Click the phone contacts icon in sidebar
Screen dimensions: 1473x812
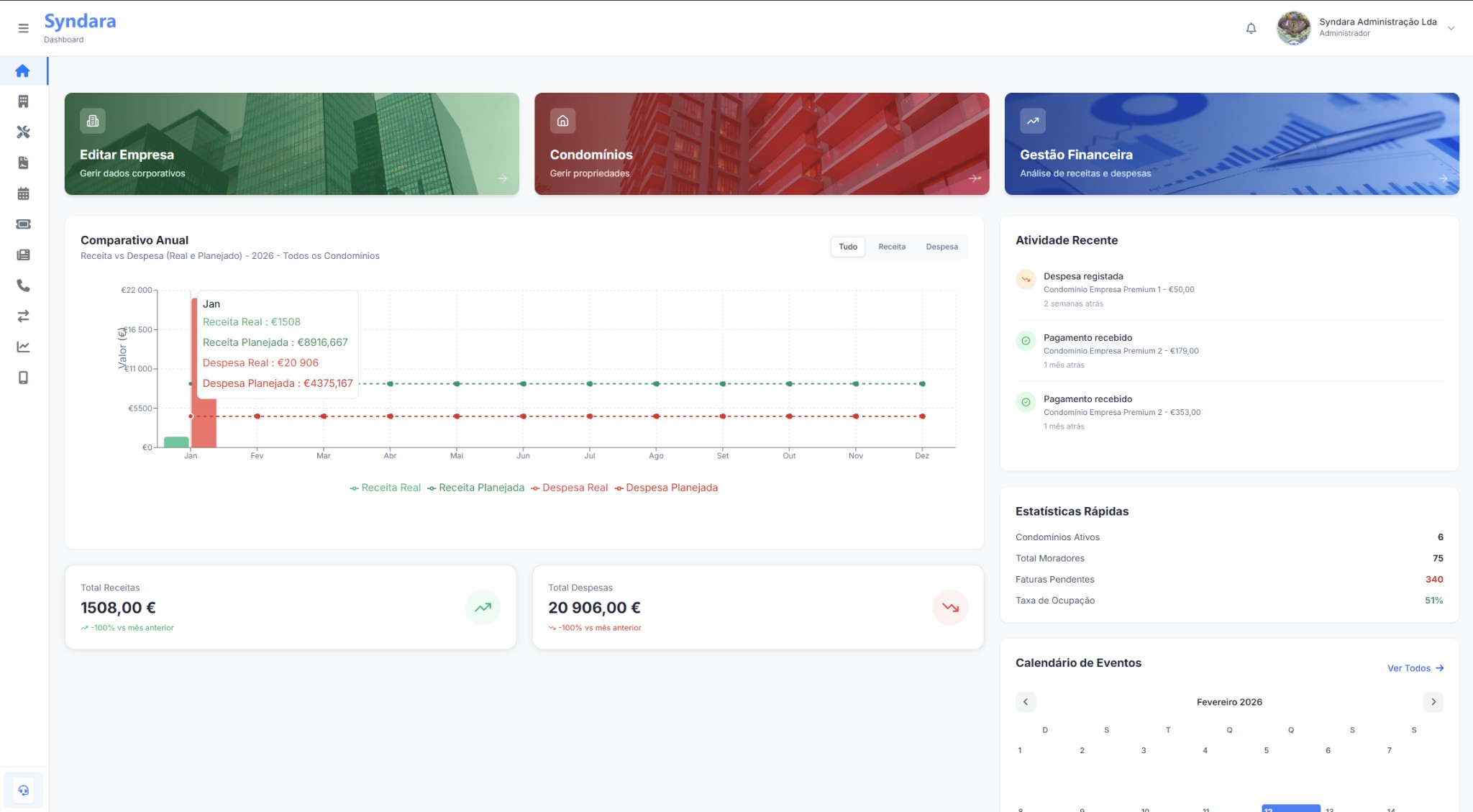coord(23,286)
